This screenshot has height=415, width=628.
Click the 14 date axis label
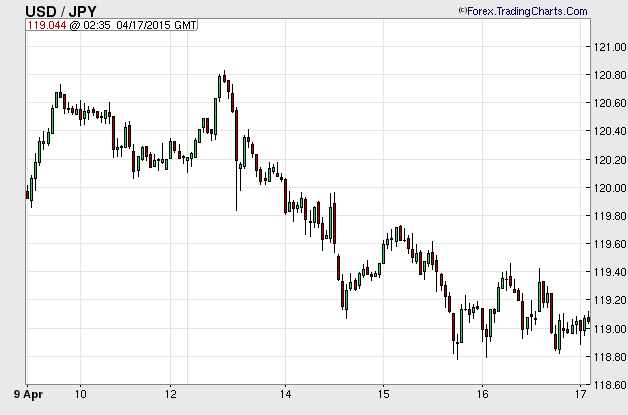click(286, 394)
